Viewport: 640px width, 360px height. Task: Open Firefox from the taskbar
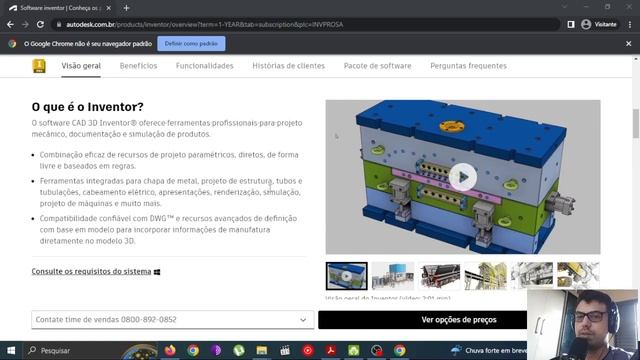click(170, 351)
